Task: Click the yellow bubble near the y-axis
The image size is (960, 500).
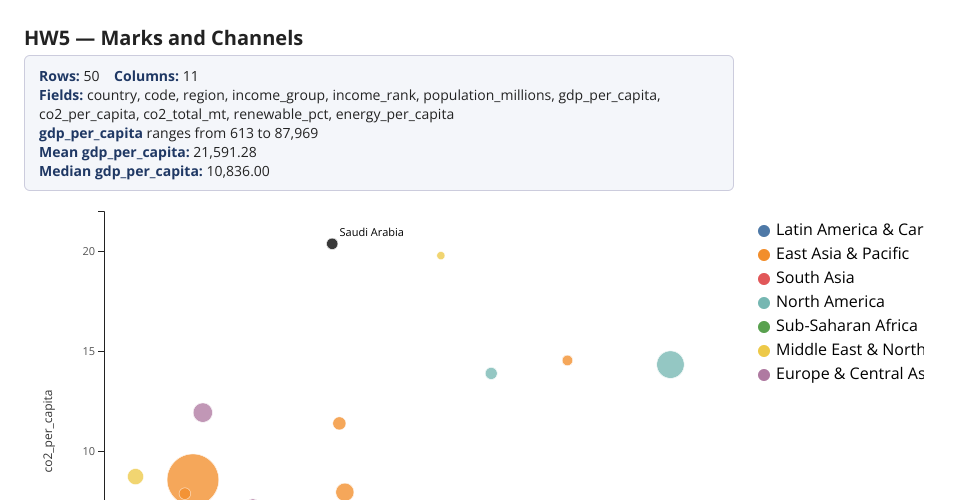Action: 135,476
